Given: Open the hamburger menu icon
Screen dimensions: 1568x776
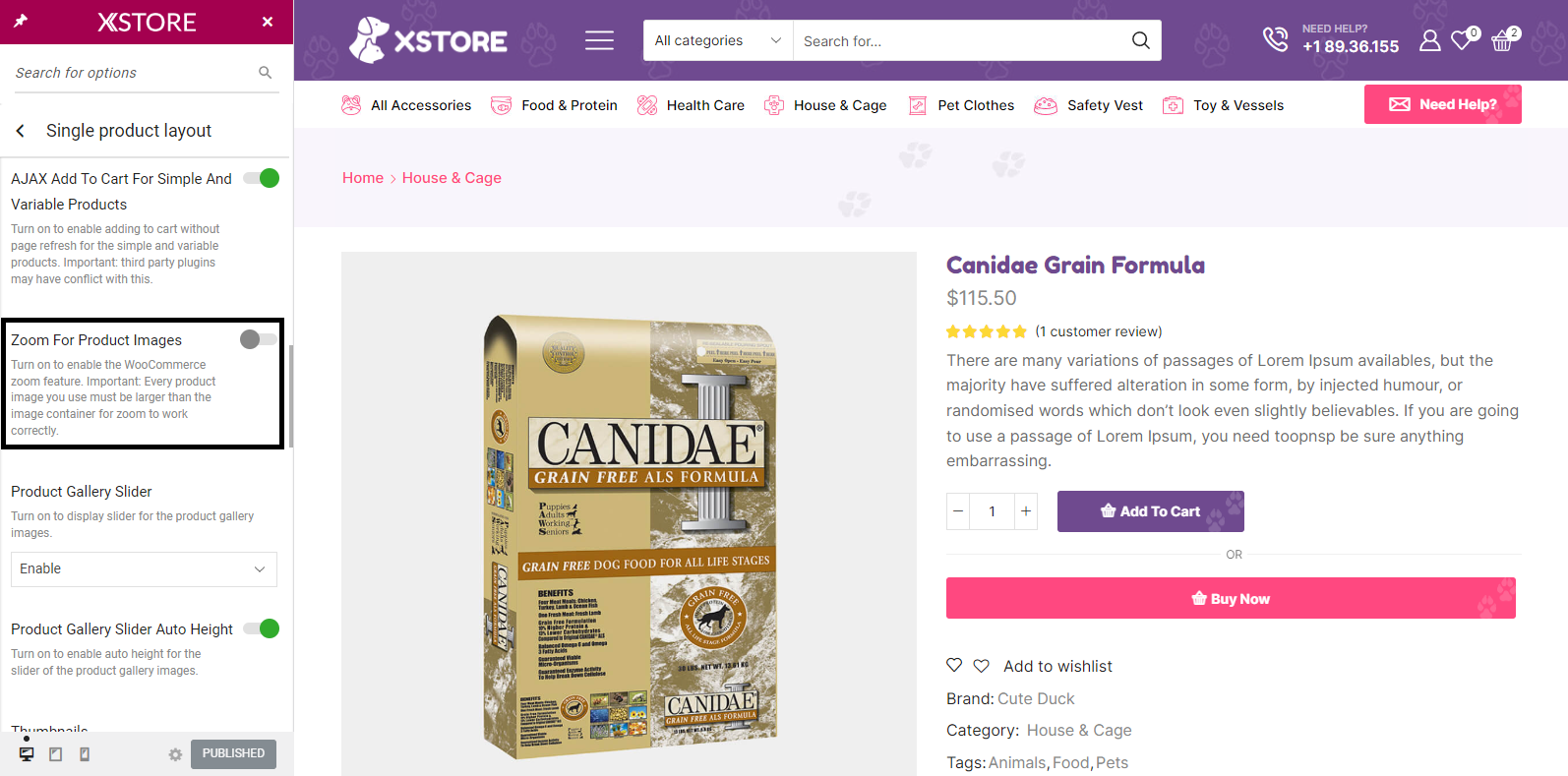Looking at the screenshot, I should tap(599, 40).
